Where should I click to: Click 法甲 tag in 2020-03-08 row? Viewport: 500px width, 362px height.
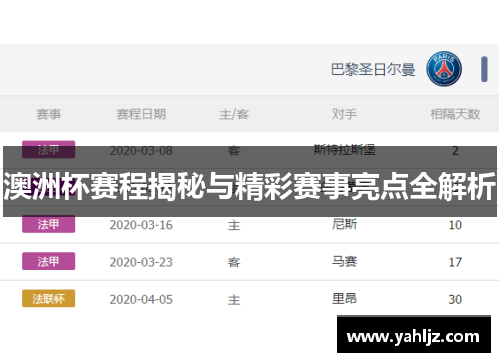[x=49, y=150]
